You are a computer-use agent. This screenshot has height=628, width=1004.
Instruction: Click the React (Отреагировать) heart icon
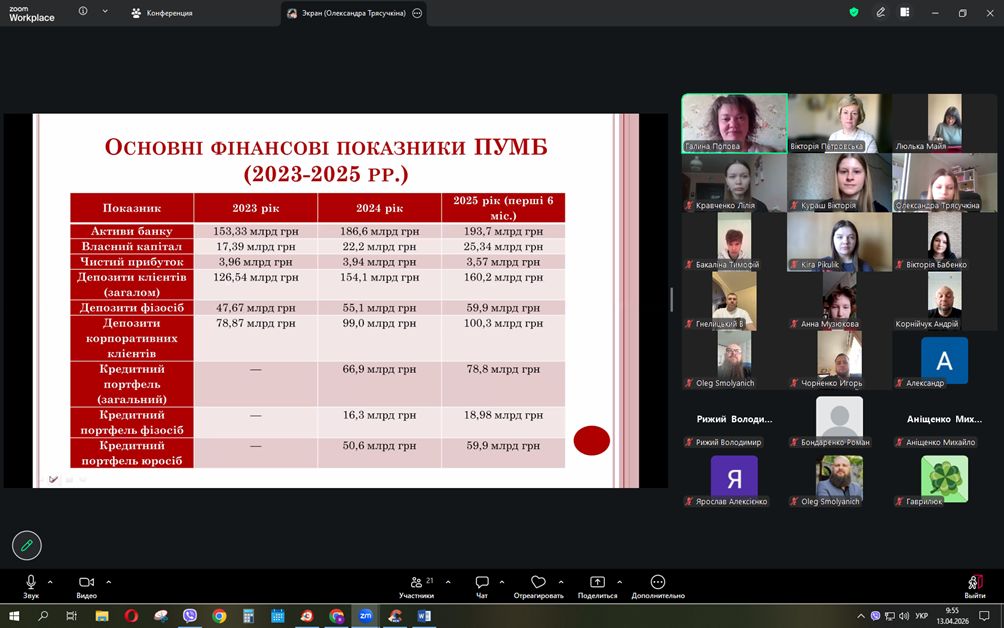pos(538,585)
